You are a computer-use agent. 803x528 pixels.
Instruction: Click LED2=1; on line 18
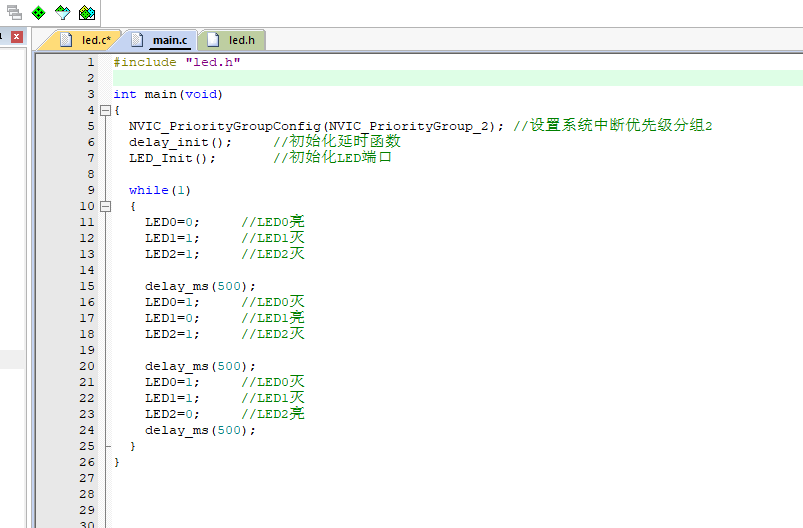click(x=172, y=334)
